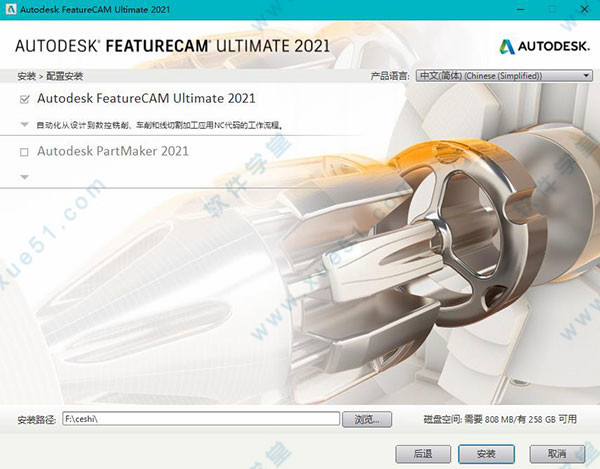Viewport: 600px width, 469px height.
Task: Select the Autodesk FeatureCAM Ultimate 2021 product name
Action: pos(146,99)
